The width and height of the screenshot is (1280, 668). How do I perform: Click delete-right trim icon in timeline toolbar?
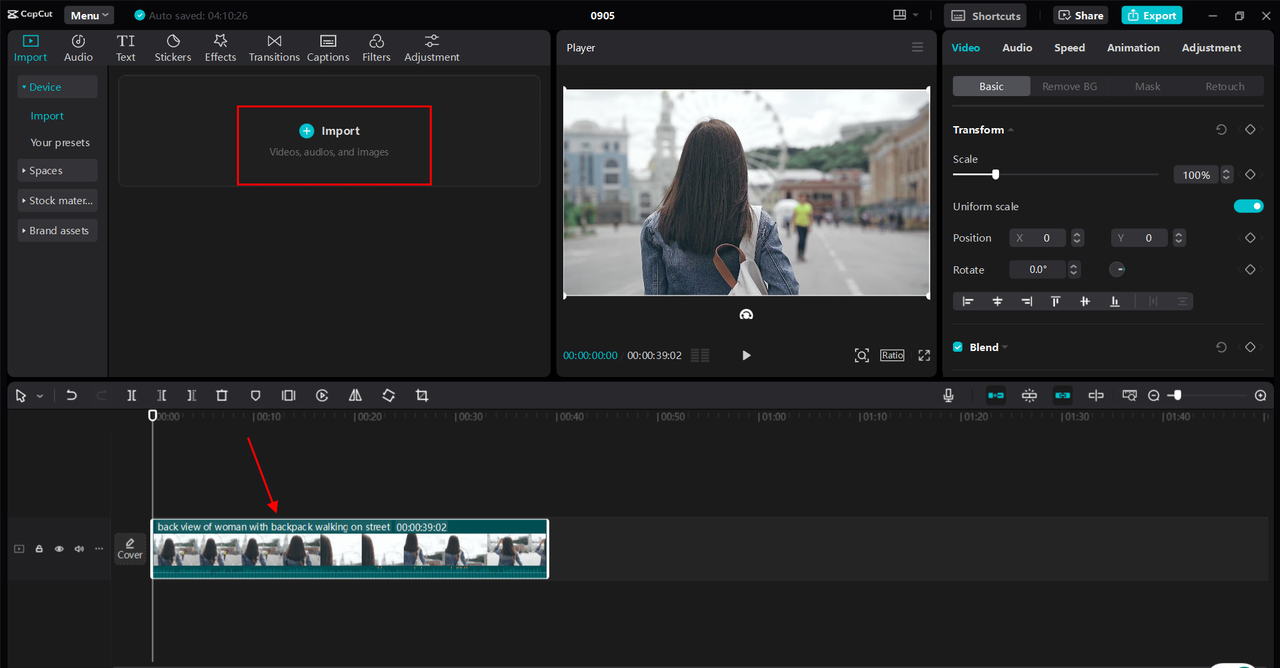[x=192, y=396]
